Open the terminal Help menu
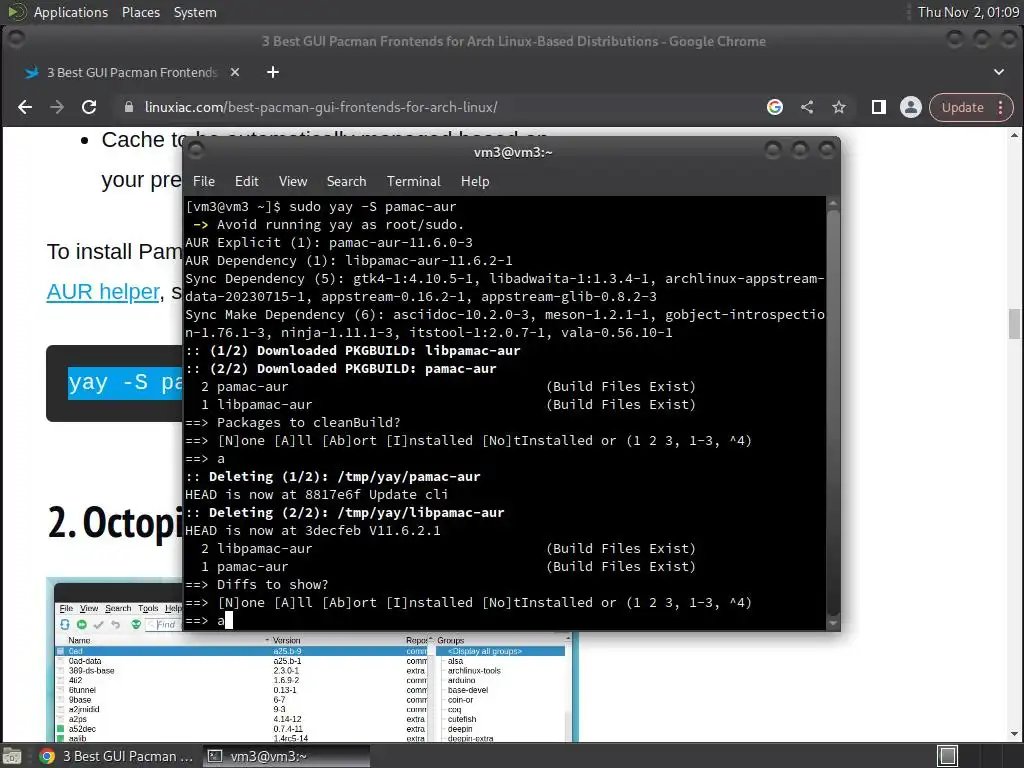Screen dimensions: 1024x768 click(x=475, y=181)
